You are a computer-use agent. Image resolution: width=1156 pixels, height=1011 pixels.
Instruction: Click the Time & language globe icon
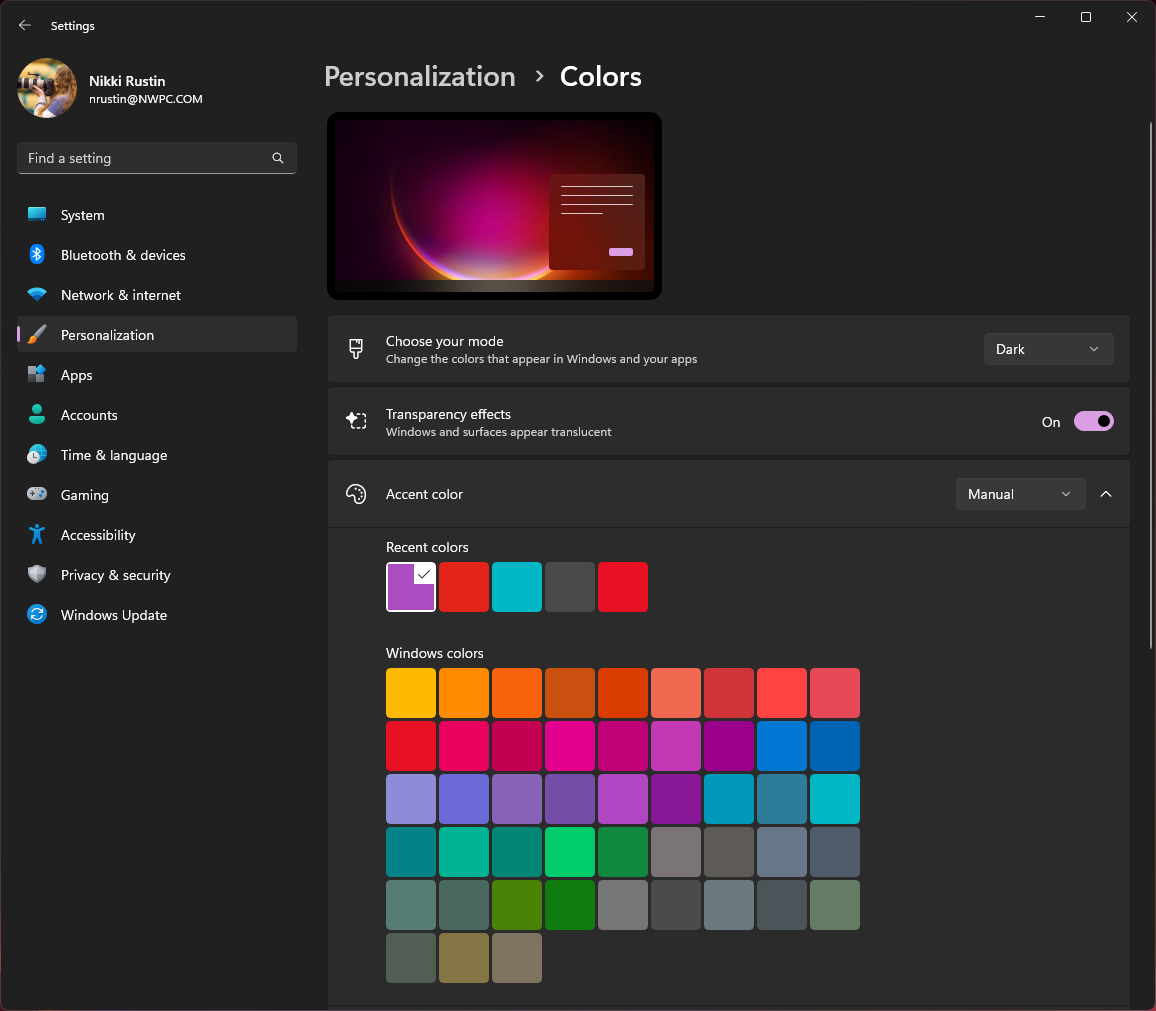pyautogui.click(x=37, y=454)
